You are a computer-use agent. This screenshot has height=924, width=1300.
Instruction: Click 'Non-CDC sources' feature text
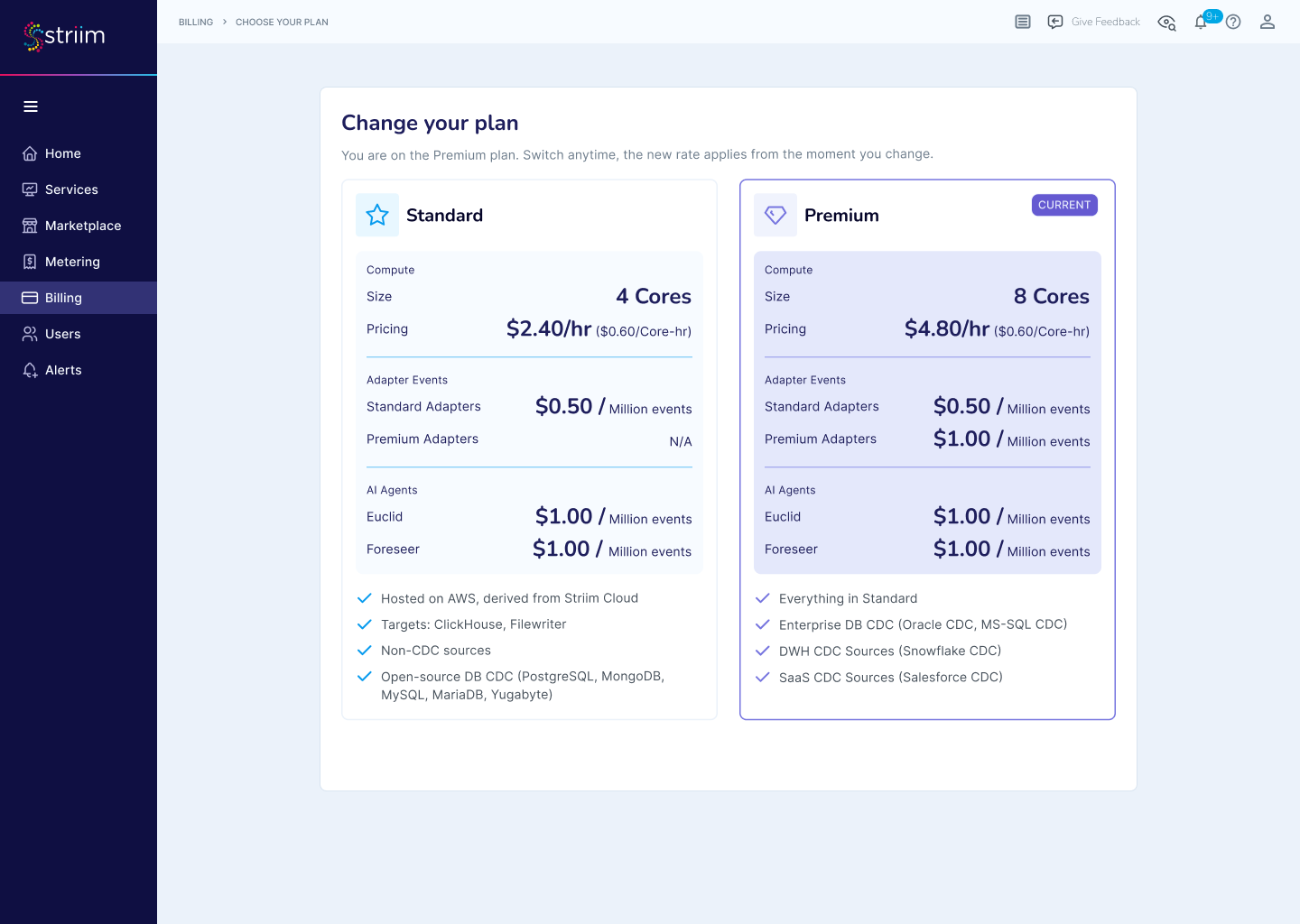tap(436, 651)
